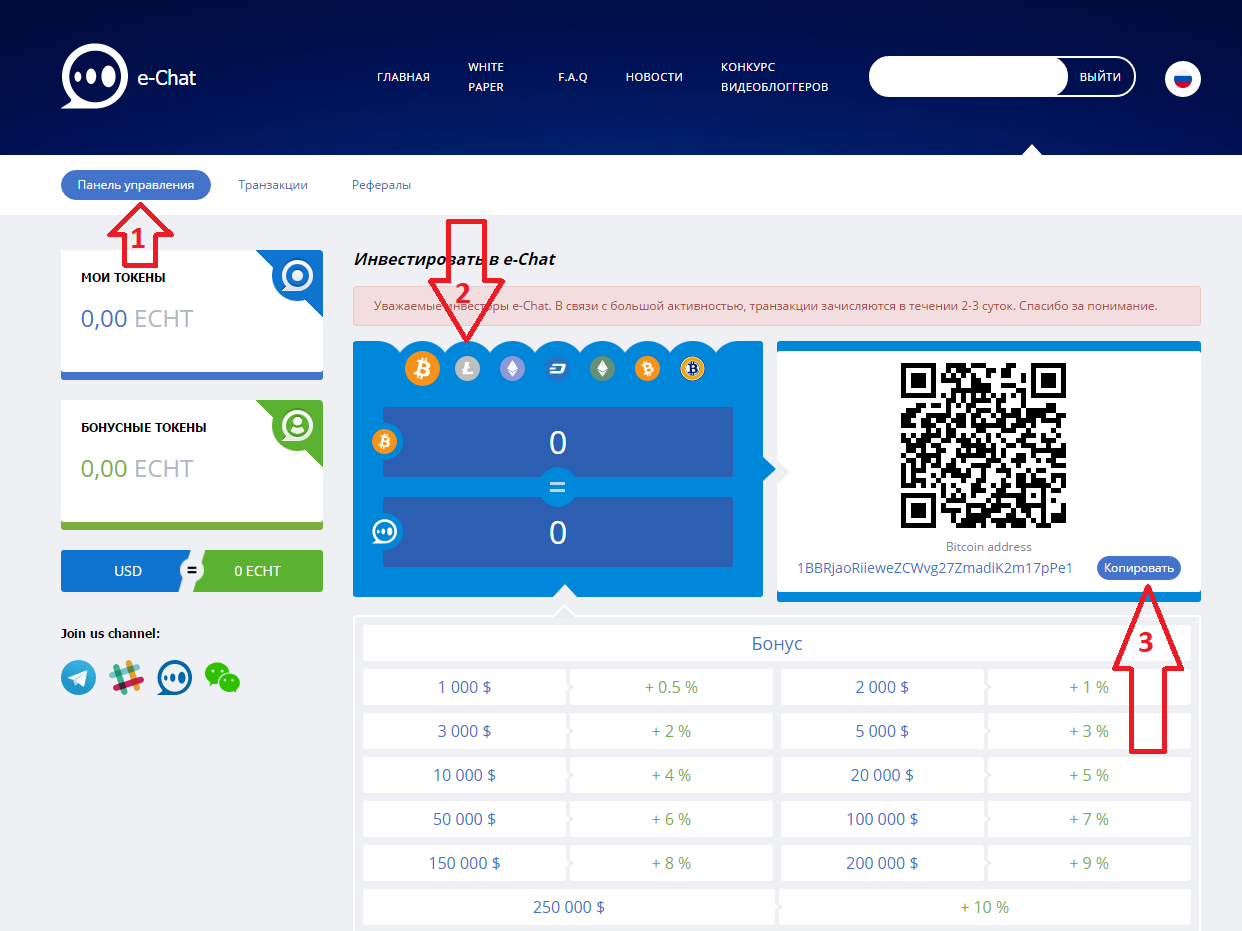Open the Рефералы tab
The height and width of the screenshot is (931, 1242).
381,185
